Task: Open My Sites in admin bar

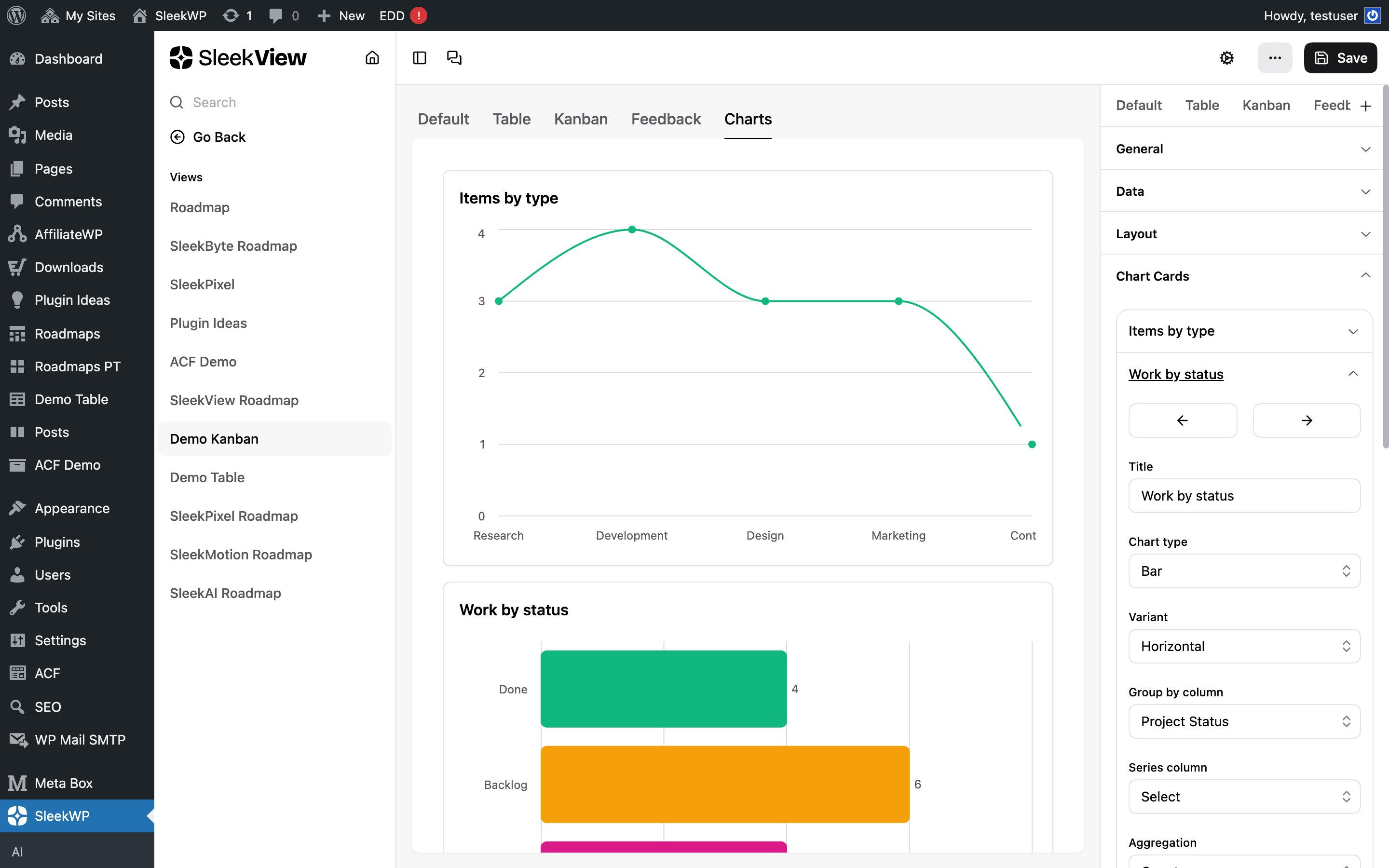Action: [x=79, y=15]
